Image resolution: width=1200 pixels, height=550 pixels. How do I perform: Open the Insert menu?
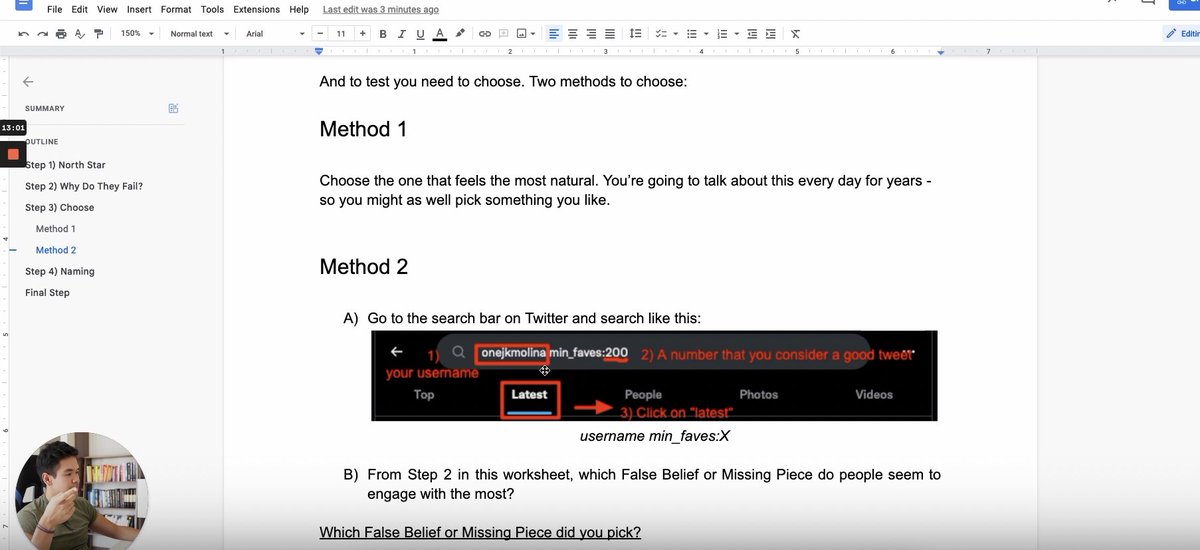point(139,9)
